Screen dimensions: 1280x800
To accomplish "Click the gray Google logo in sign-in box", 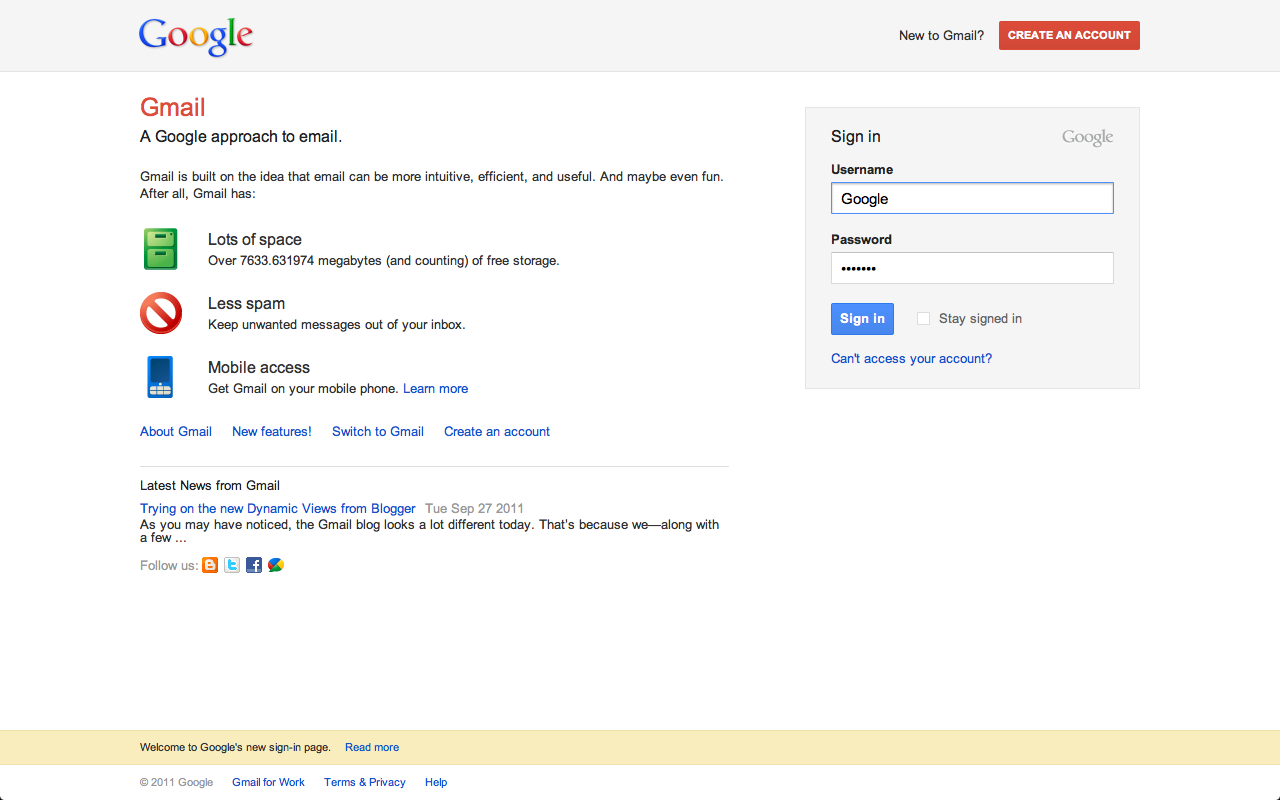I will click(1088, 138).
